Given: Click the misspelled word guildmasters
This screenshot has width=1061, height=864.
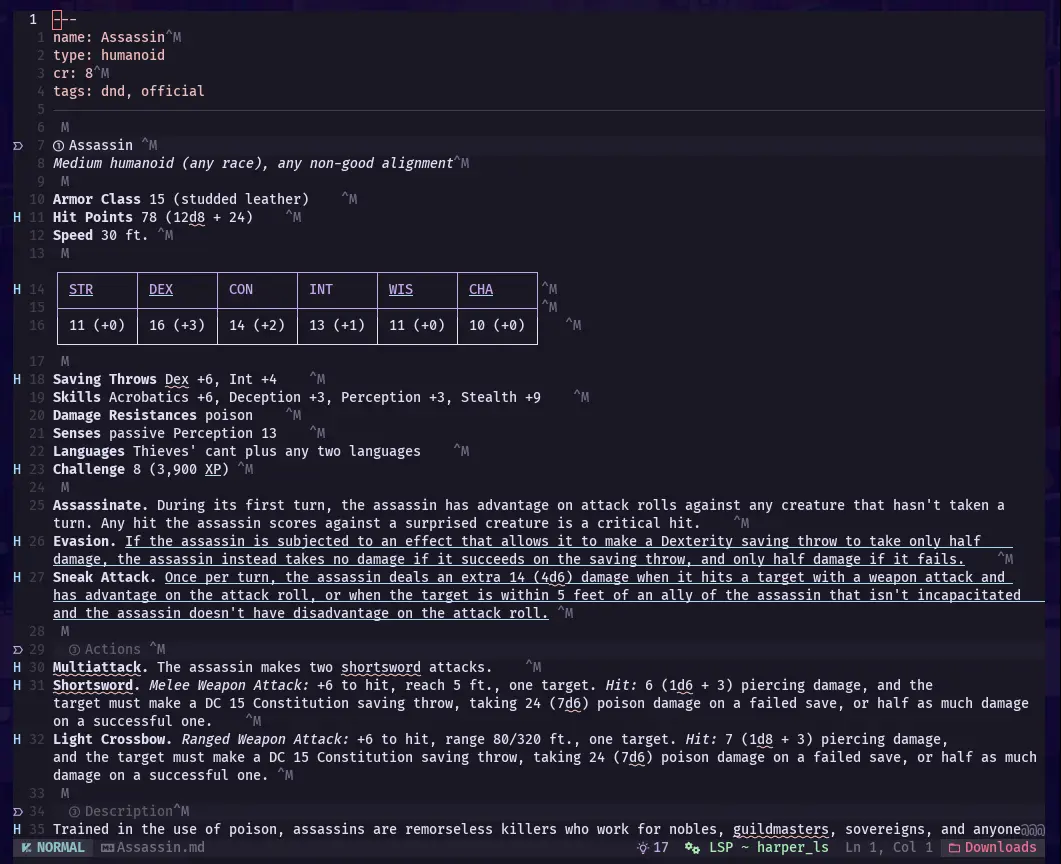Looking at the screenshot, I should coord(780,829).
